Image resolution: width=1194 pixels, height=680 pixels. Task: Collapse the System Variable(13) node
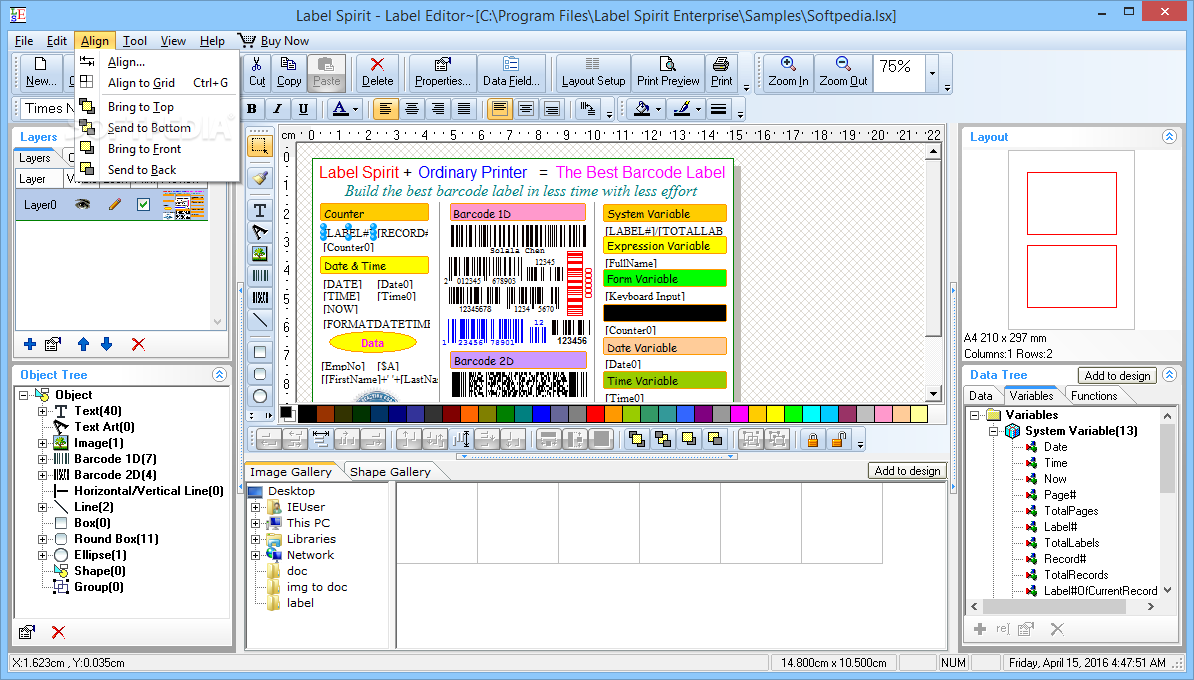click(993, 431)
